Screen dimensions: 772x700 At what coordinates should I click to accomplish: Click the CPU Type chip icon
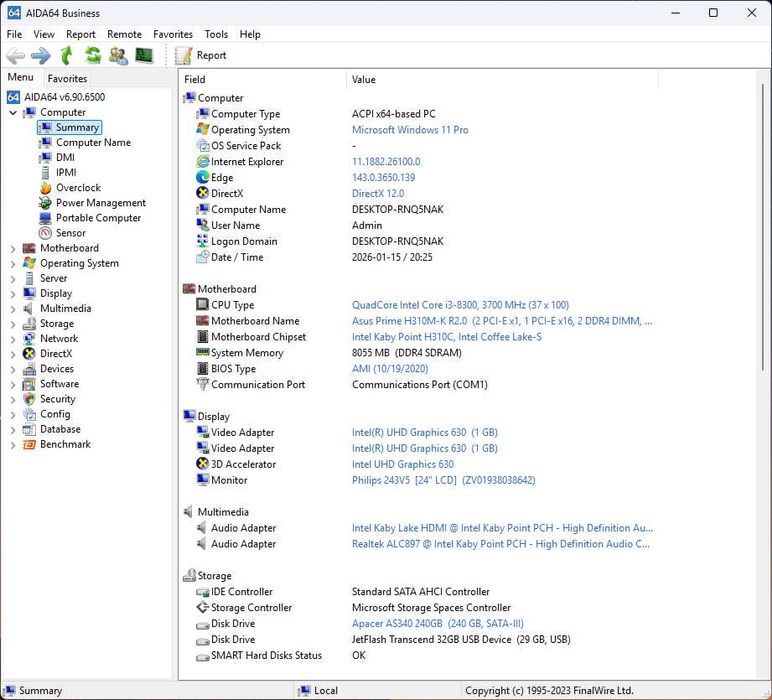click(202, 305)
